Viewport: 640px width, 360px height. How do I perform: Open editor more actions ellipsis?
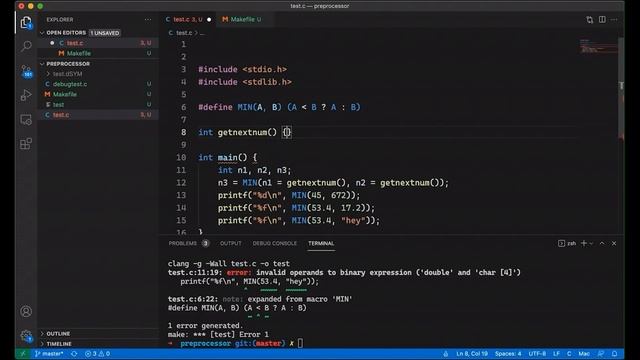click(x=614, y=20)
